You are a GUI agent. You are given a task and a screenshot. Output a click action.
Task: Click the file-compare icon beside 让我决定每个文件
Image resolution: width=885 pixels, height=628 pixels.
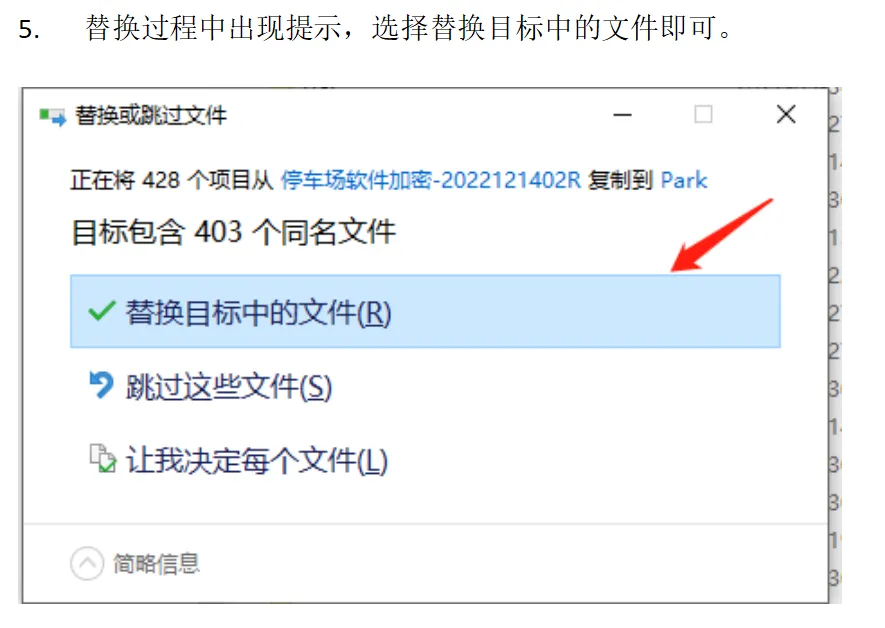coord(103,458)
